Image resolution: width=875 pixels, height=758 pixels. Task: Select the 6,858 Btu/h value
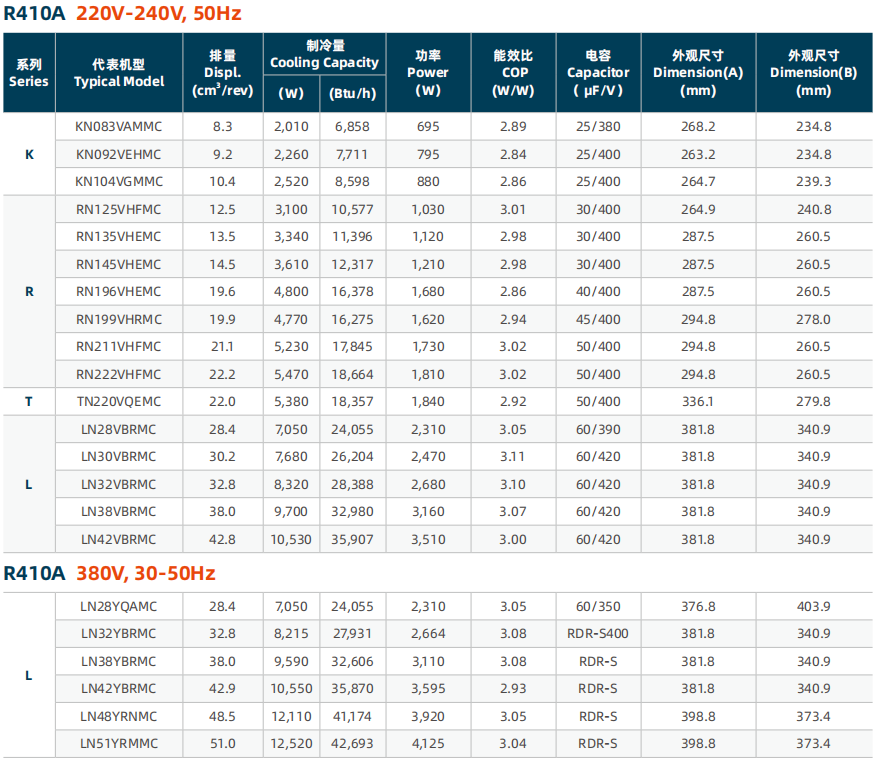pos(352,127)
